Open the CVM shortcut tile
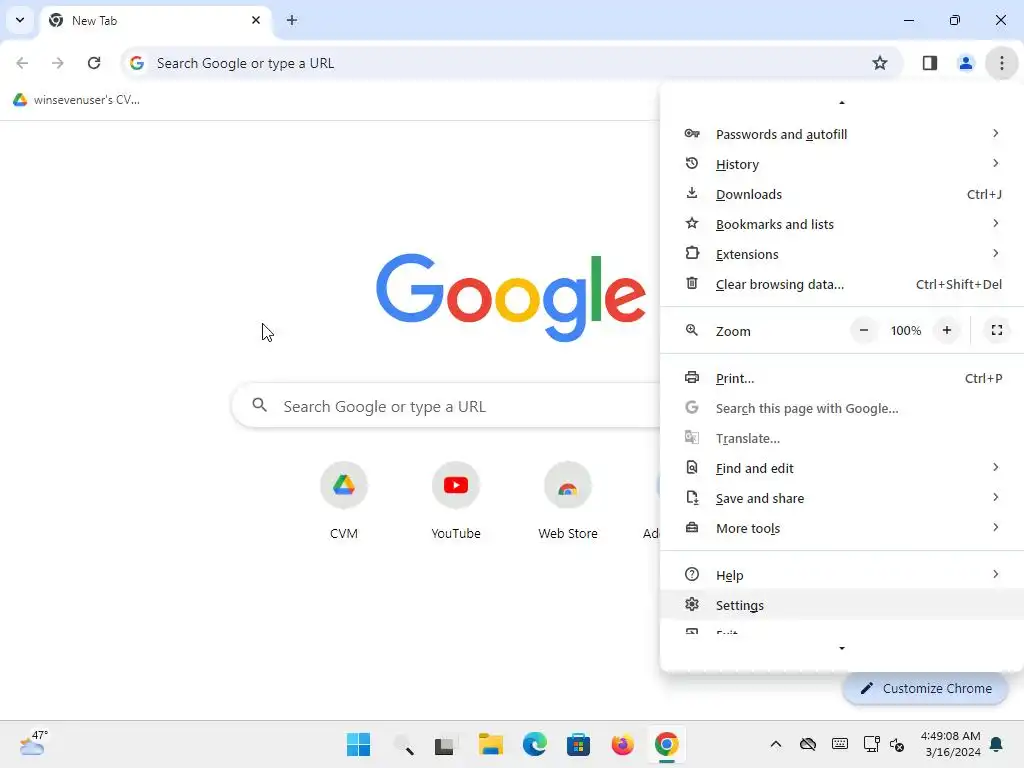The height and width of the screenshot is (768, 1024). tap(344, 502)
